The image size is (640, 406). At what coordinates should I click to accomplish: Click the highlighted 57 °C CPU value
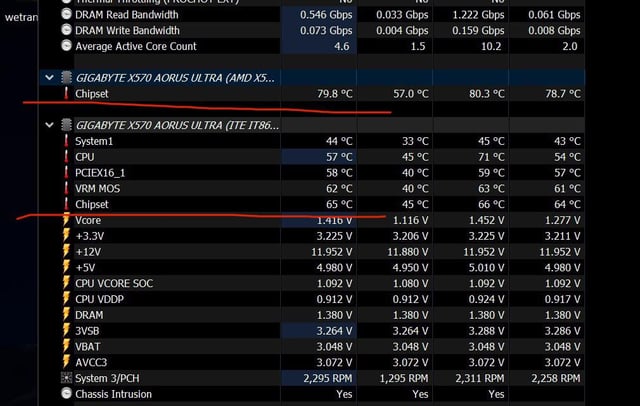pos(339,157)
